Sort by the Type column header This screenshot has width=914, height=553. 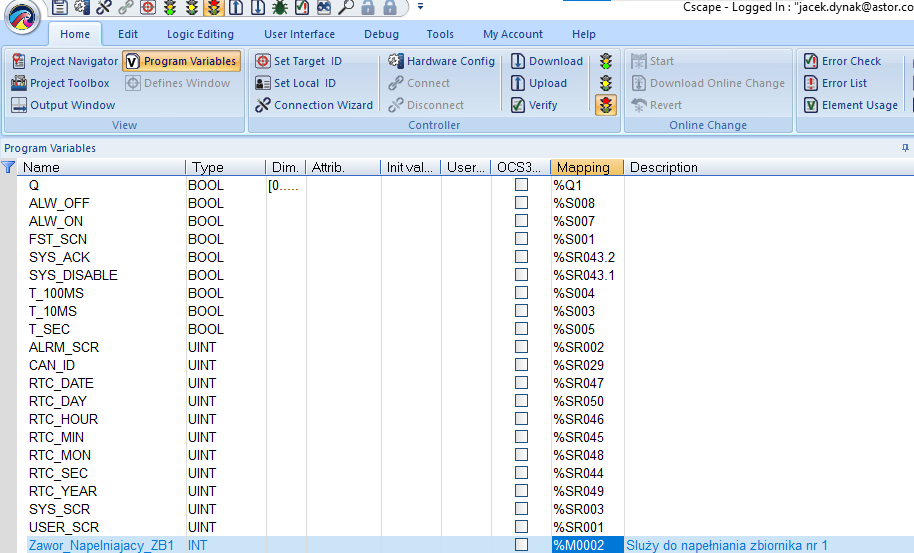226,167
